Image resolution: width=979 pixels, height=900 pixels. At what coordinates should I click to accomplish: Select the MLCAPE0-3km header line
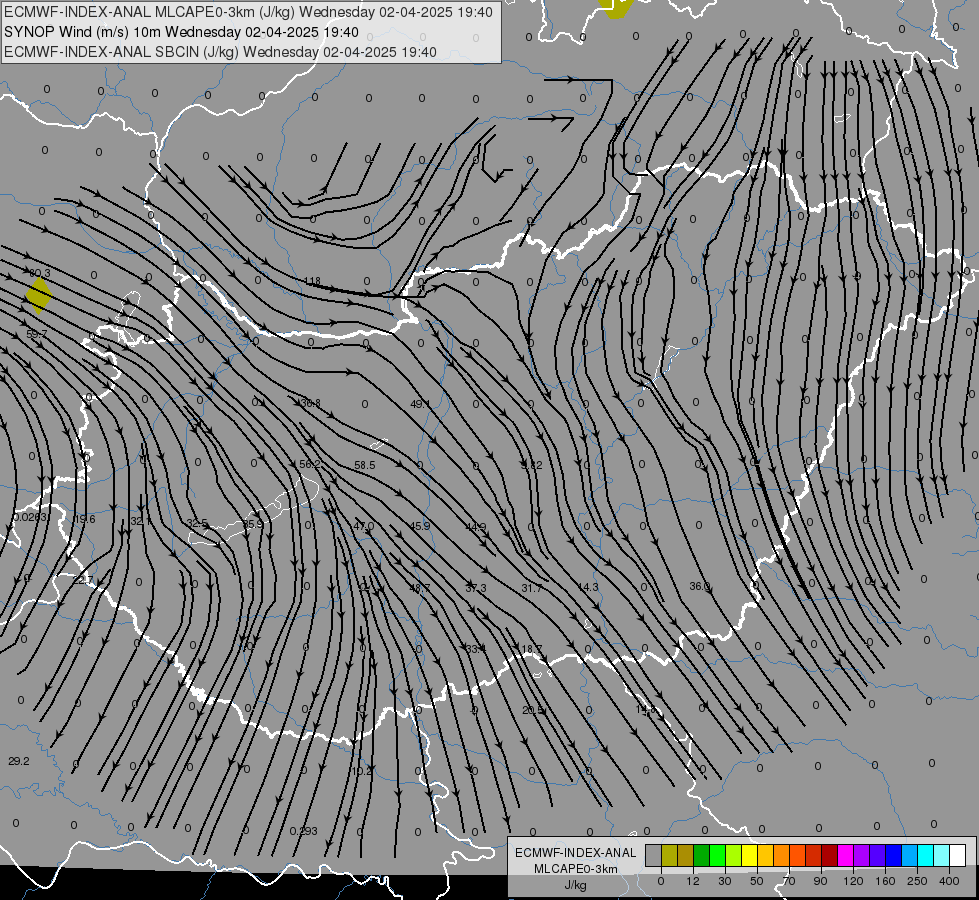click(x=248, y=12)
